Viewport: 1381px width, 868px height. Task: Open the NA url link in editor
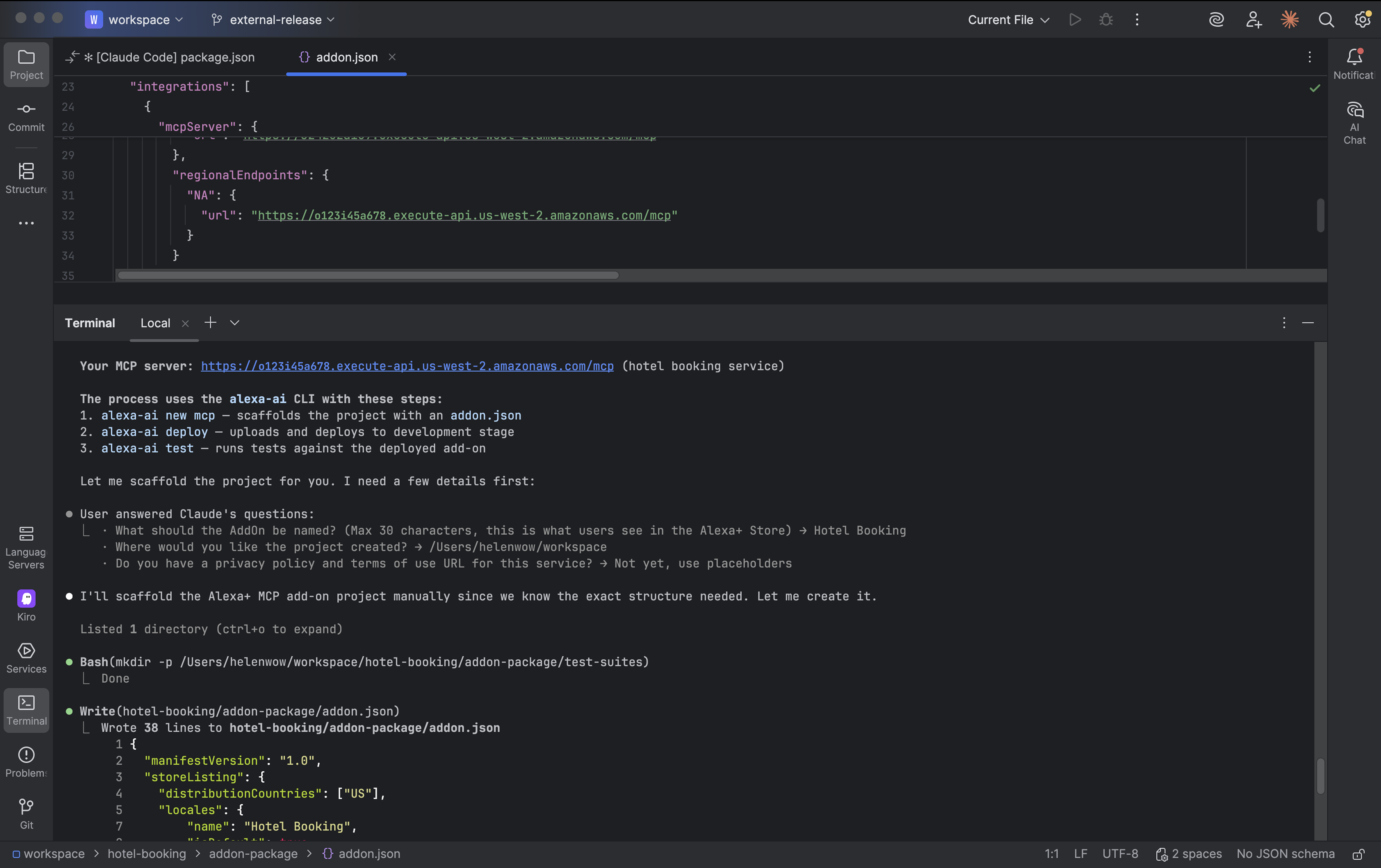[x=464, y=216]
